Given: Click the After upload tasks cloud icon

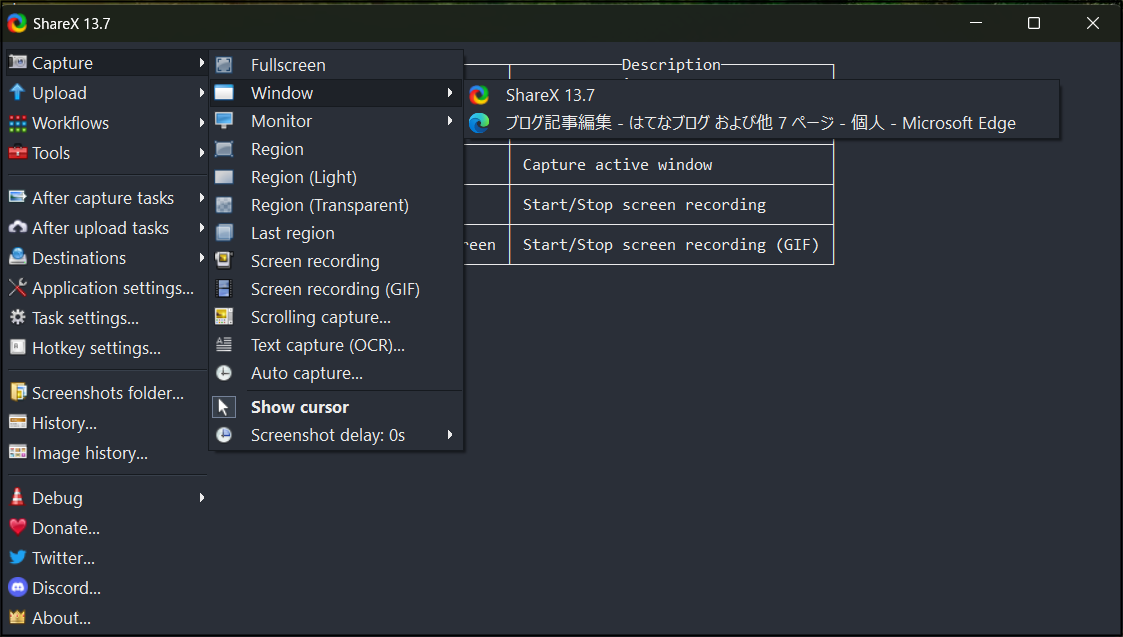Looking at the screenshot, I should point(18,227).
